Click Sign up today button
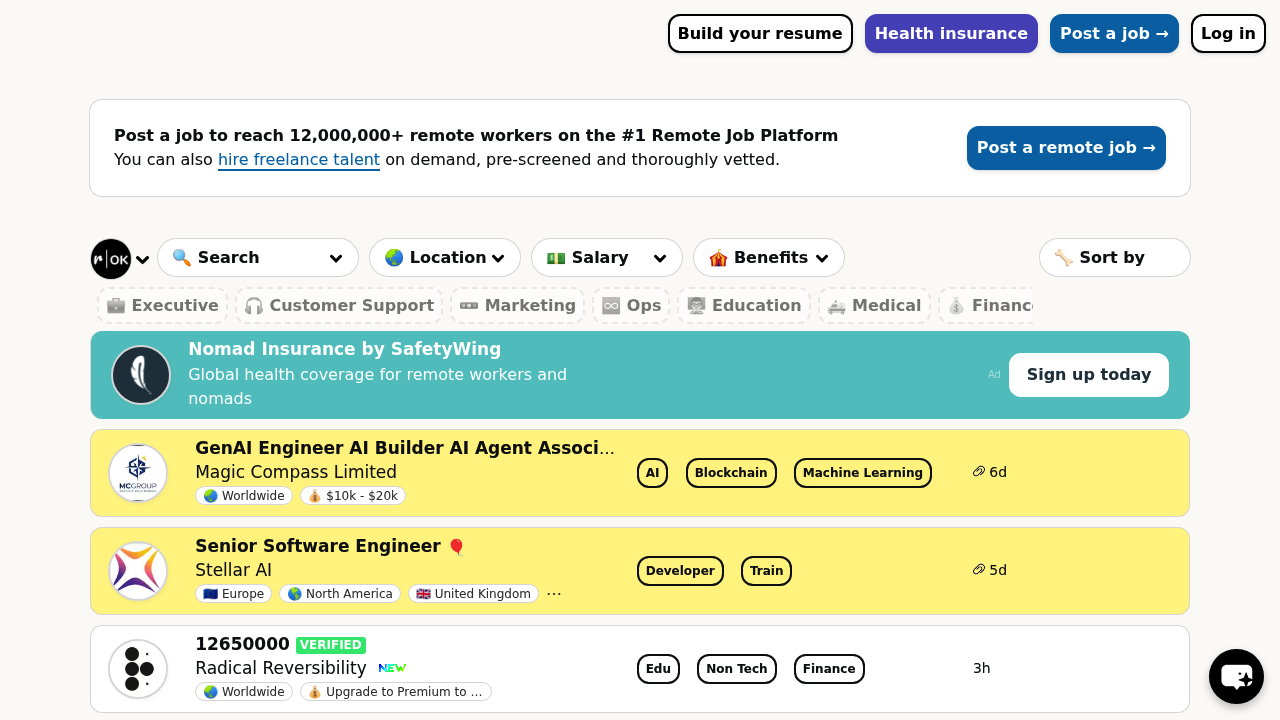The width and height of the screenshot is (1280, 720). point(1089,375)
